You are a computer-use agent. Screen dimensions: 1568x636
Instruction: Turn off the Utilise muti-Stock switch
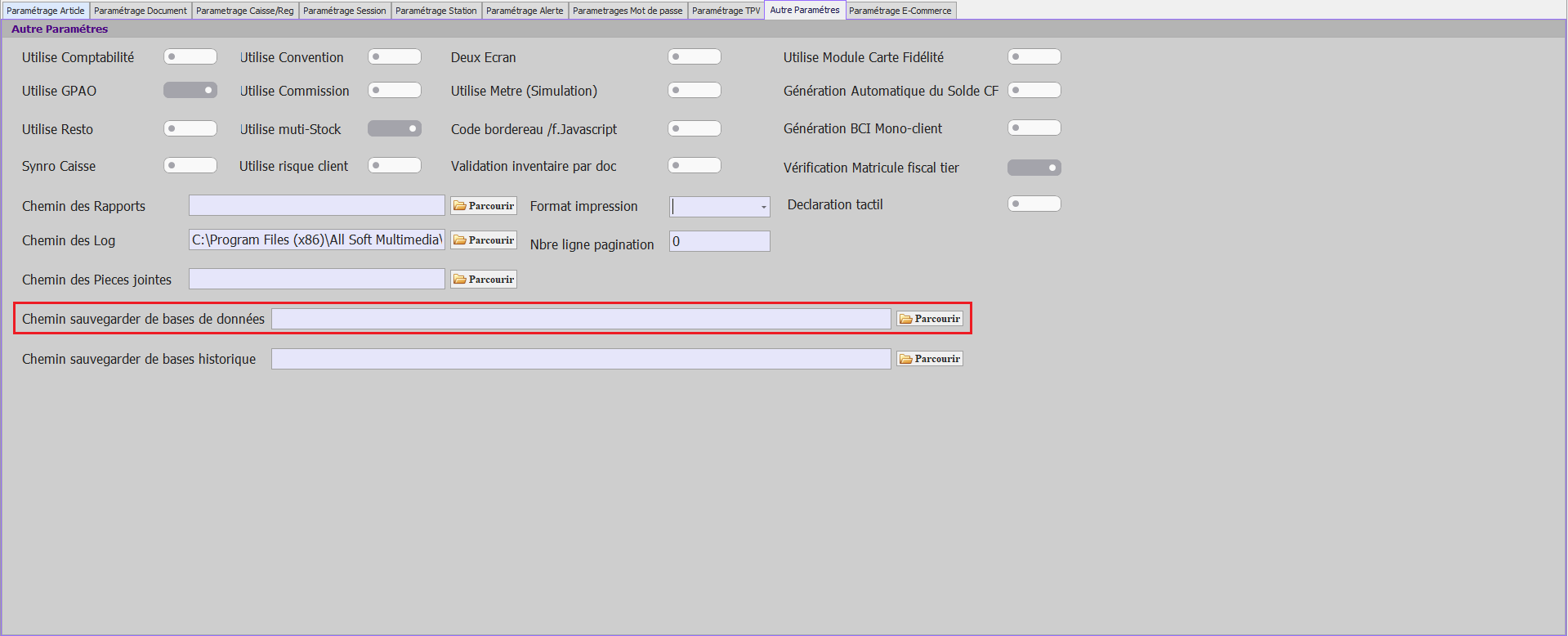pos(395,129)
